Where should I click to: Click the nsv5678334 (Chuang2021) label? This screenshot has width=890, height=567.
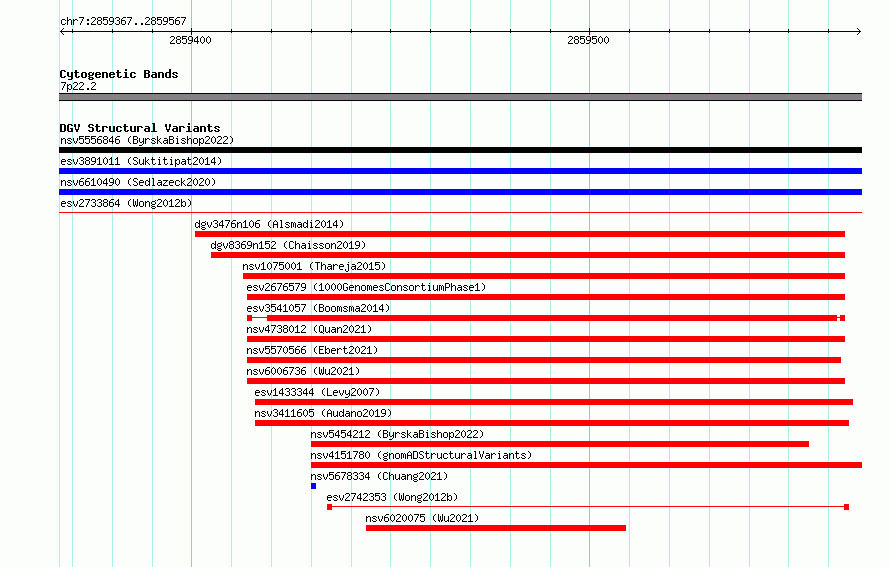tap(379, 476)
